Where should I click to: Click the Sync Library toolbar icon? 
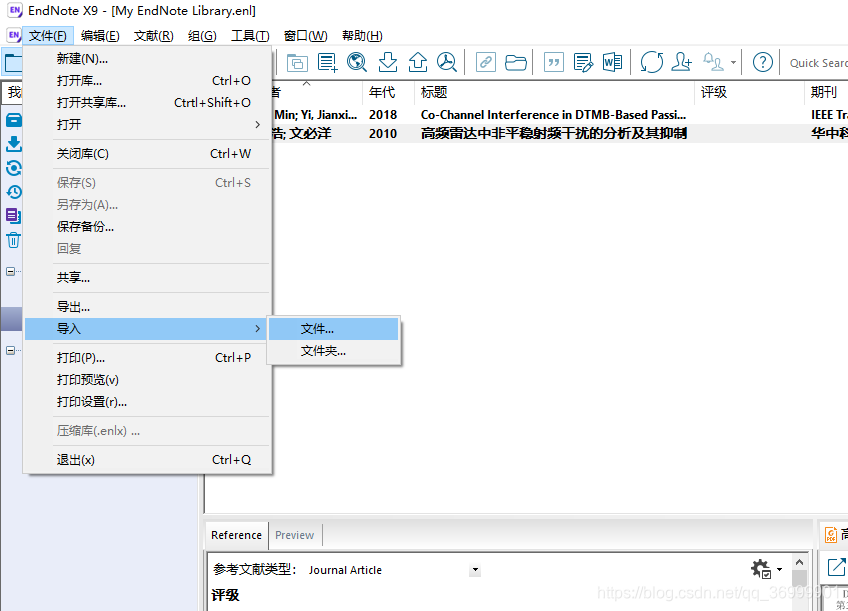click(652, 62)
